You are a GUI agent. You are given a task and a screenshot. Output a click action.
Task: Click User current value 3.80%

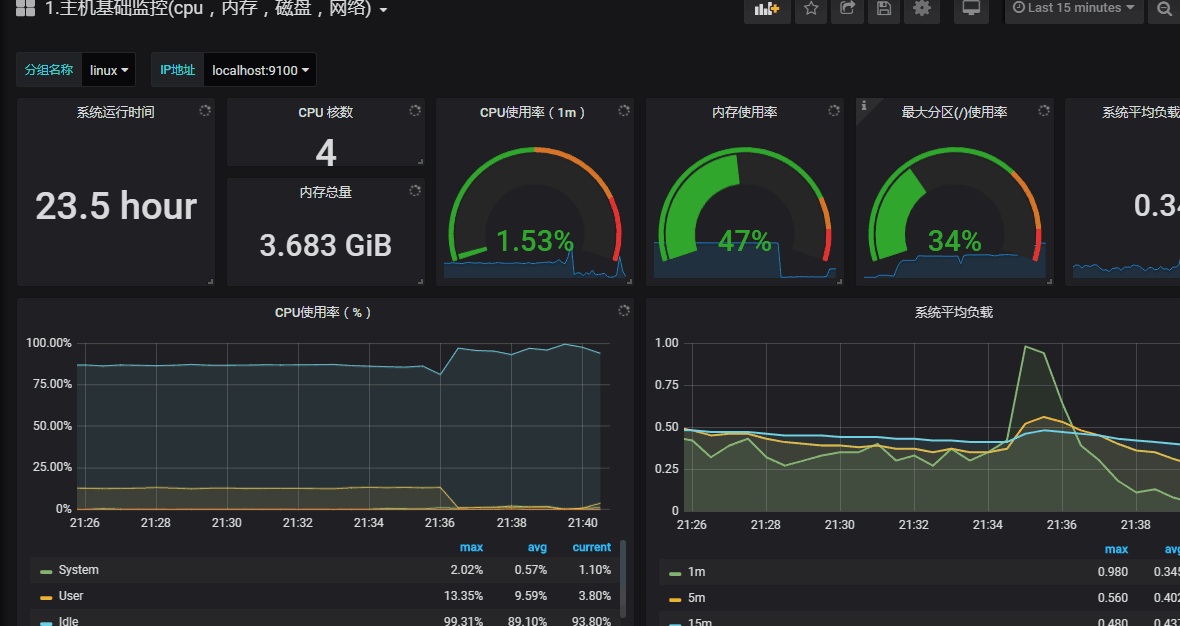coord(595,595)
